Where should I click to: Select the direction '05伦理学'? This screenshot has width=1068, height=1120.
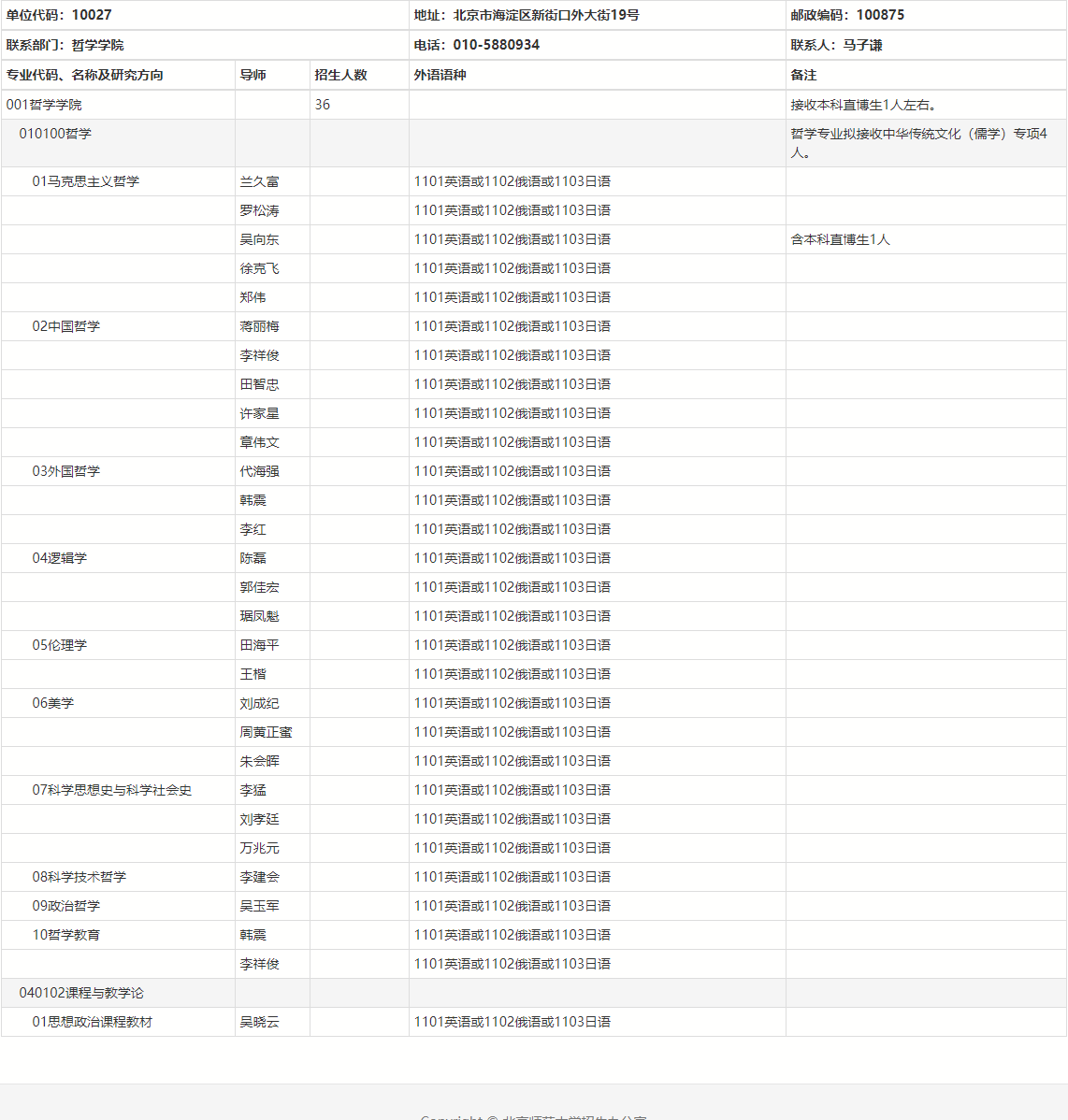point(59,645)
